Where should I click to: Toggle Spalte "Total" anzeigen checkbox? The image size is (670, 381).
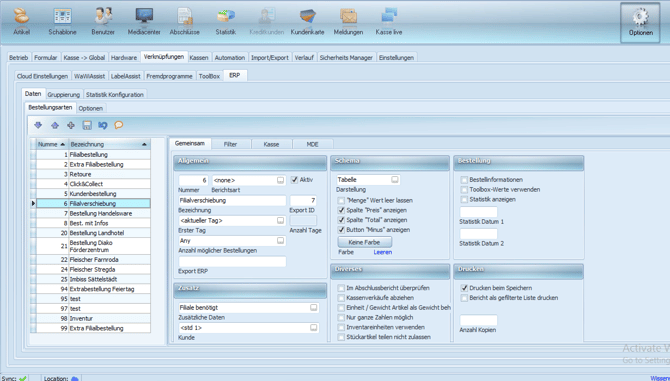(341, 220)
